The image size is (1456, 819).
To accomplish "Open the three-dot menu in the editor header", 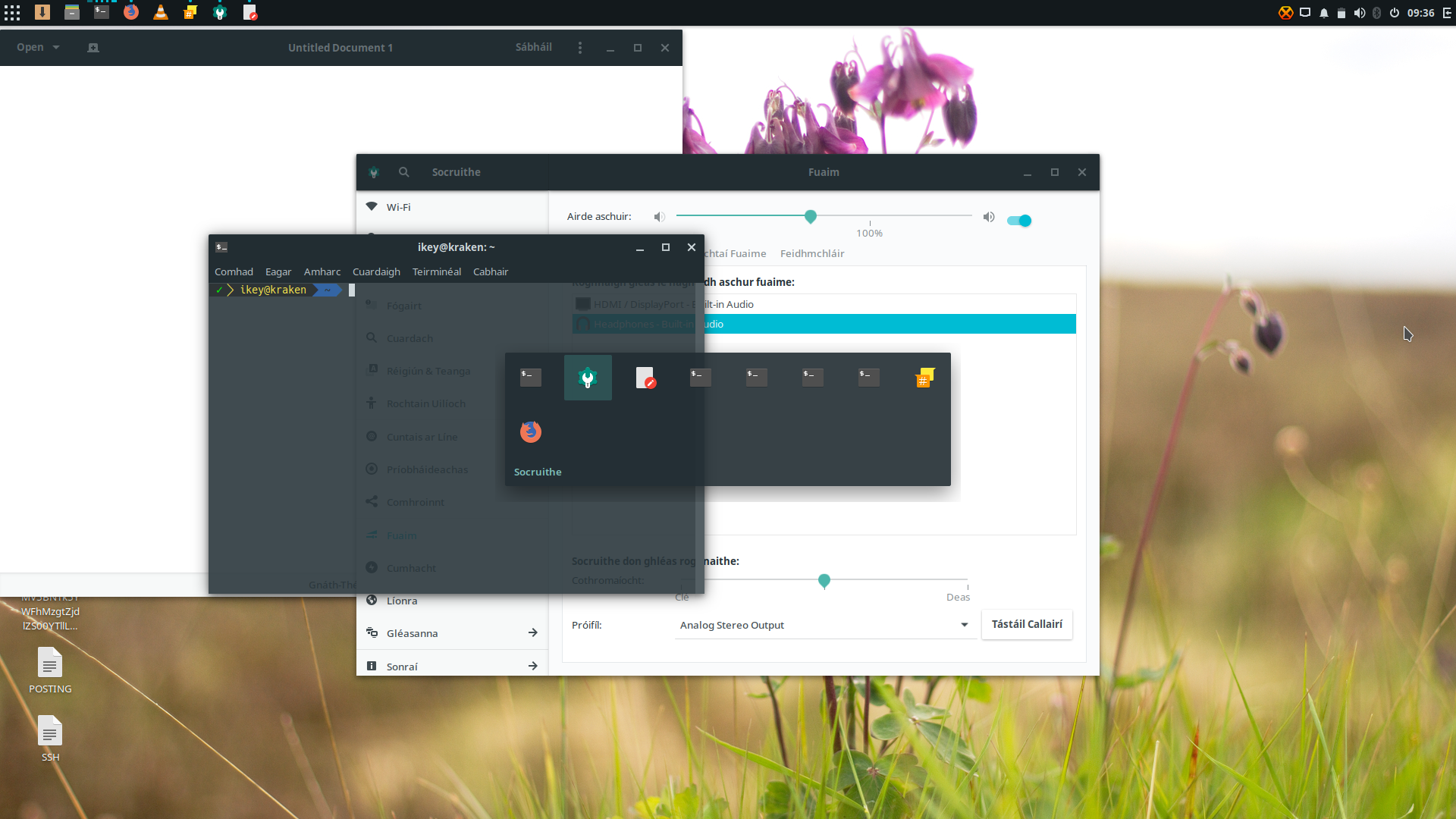I will (x=580, y=48).
